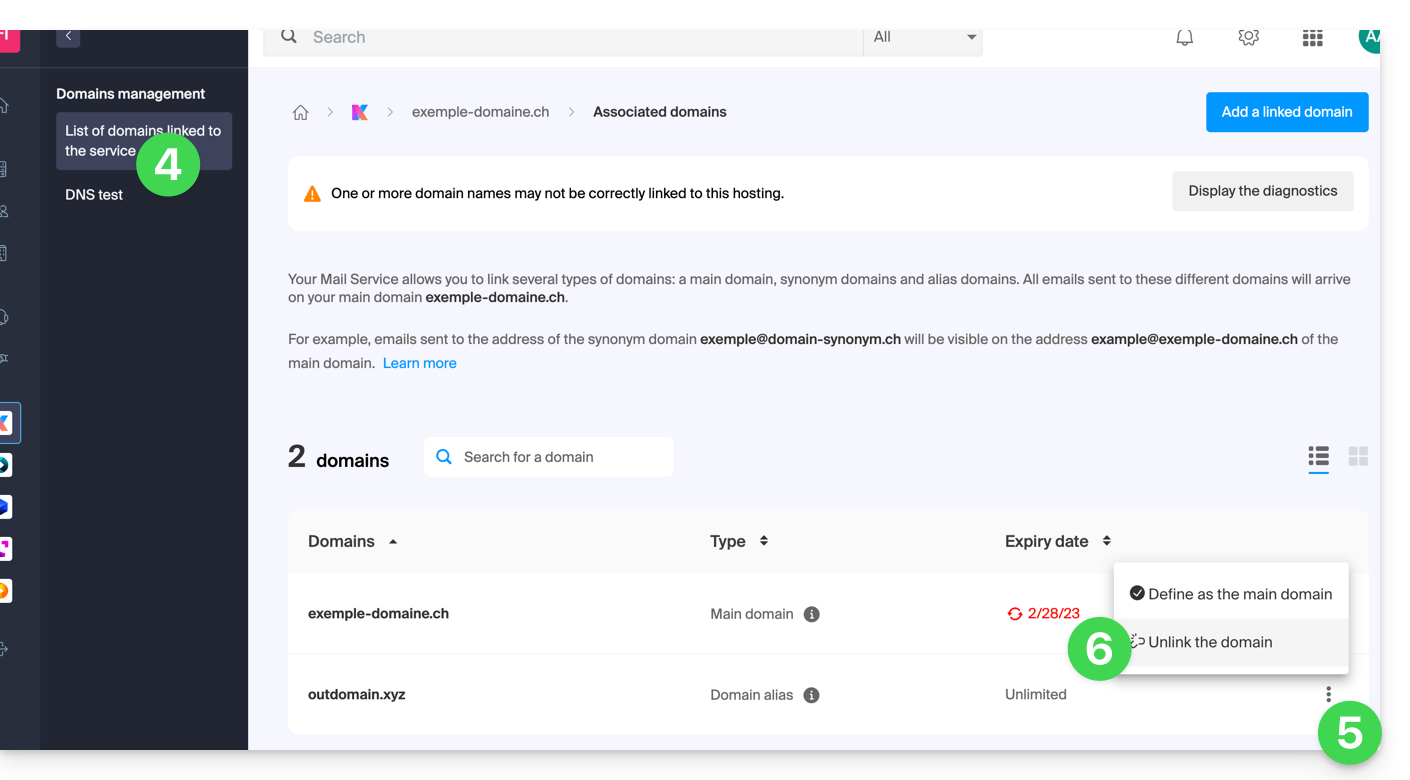
Task: Collapse the sidebar with chevron button
Action: 68,36
